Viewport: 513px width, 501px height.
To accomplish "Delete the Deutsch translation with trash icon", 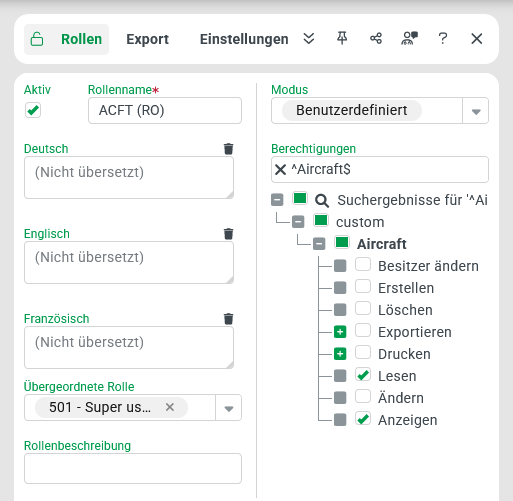I will 229,149.
